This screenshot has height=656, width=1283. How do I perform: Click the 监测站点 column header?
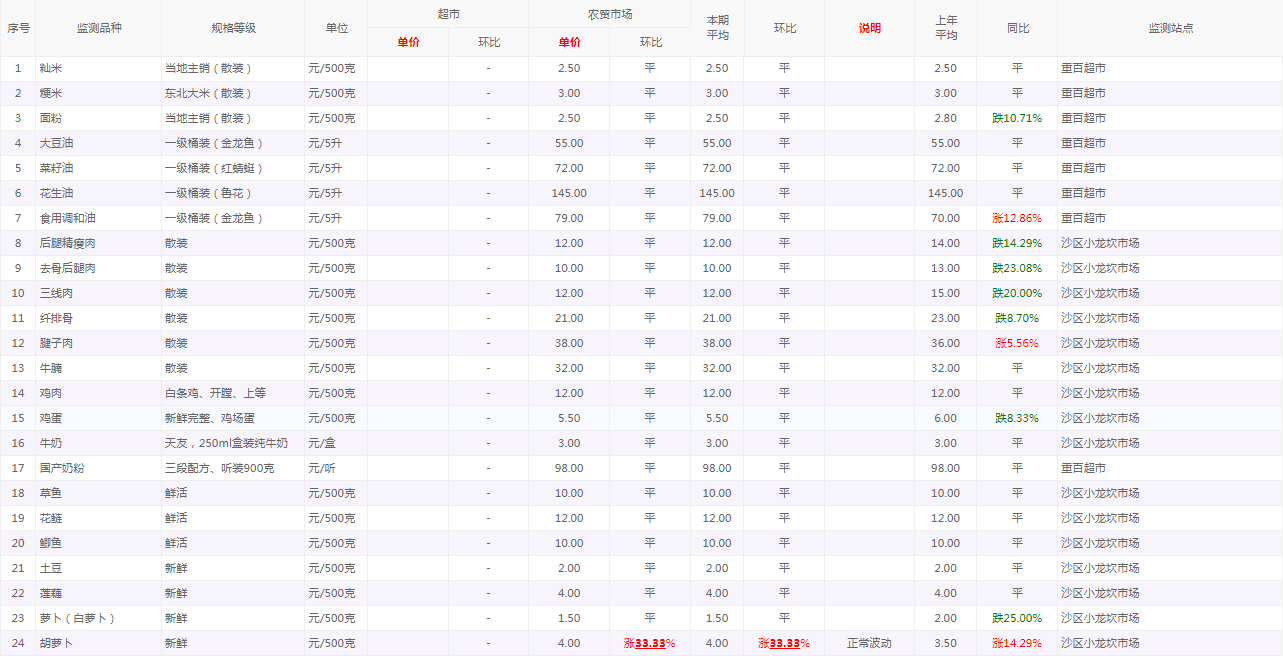[x=1170, y=28]
